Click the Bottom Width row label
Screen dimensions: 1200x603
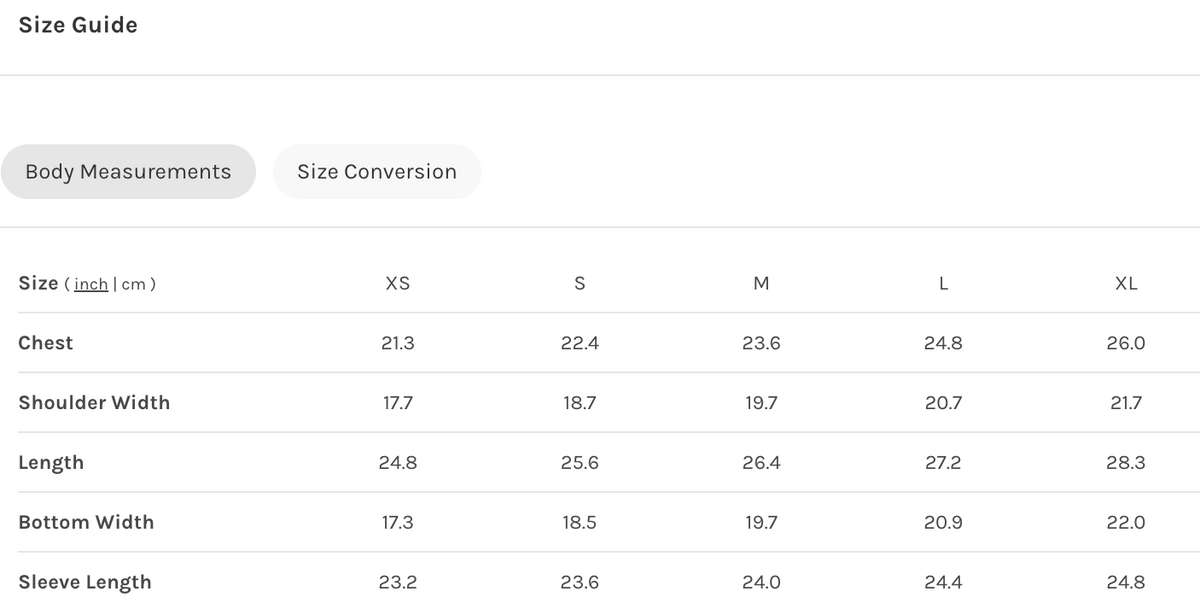point(86,522)
